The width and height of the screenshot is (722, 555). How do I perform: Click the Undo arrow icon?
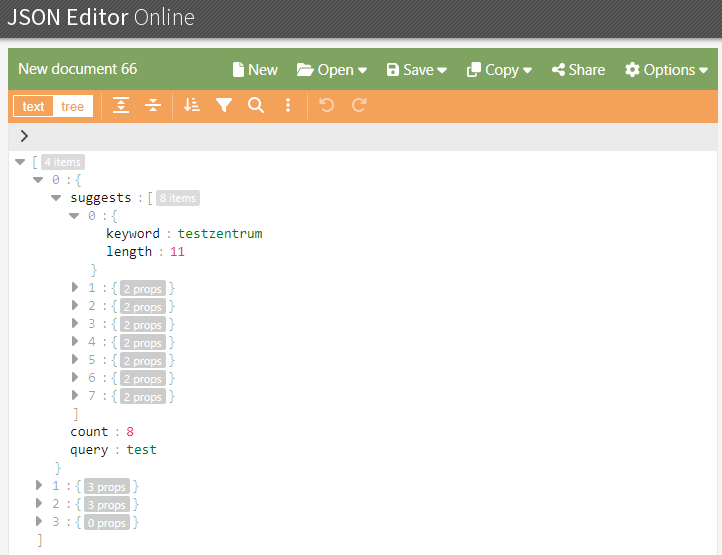[326, 105]
